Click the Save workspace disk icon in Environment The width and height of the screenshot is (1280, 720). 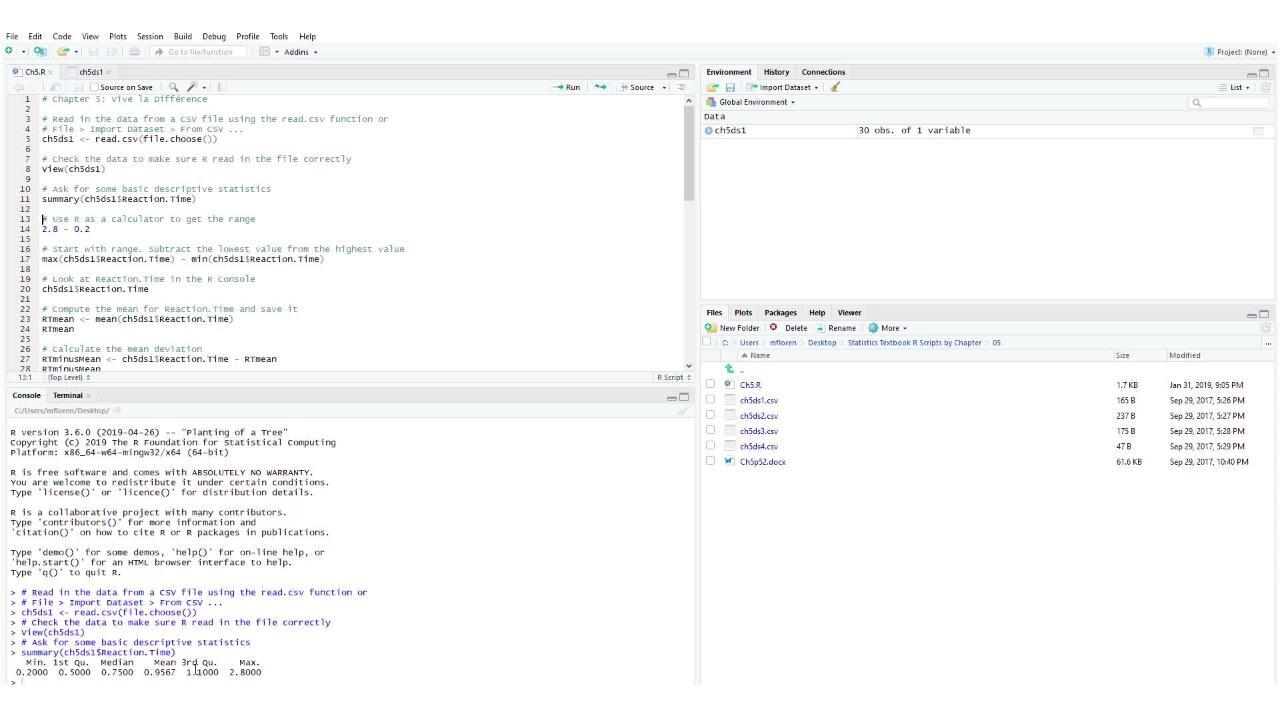731,87
